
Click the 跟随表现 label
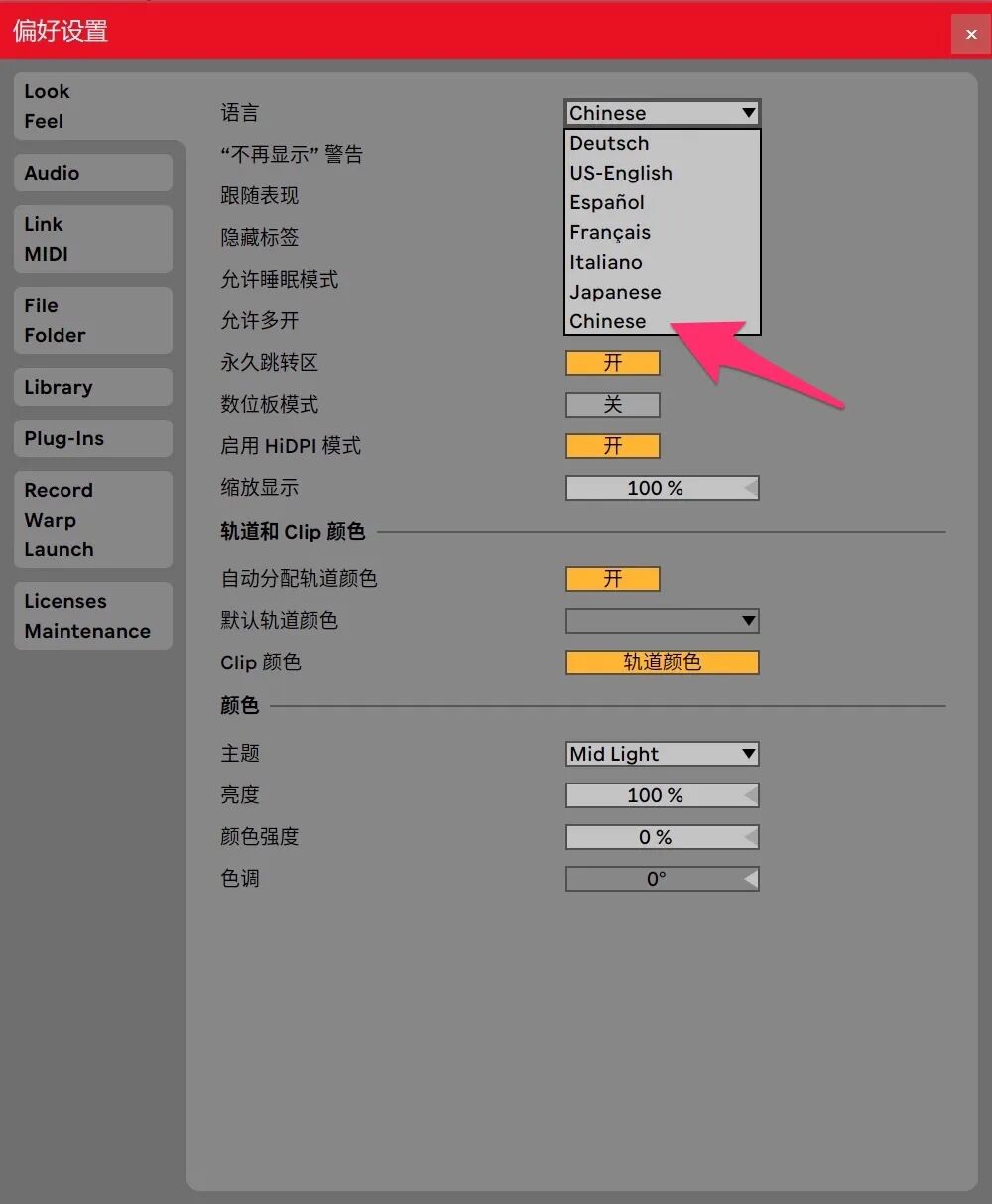pos(260,196)
